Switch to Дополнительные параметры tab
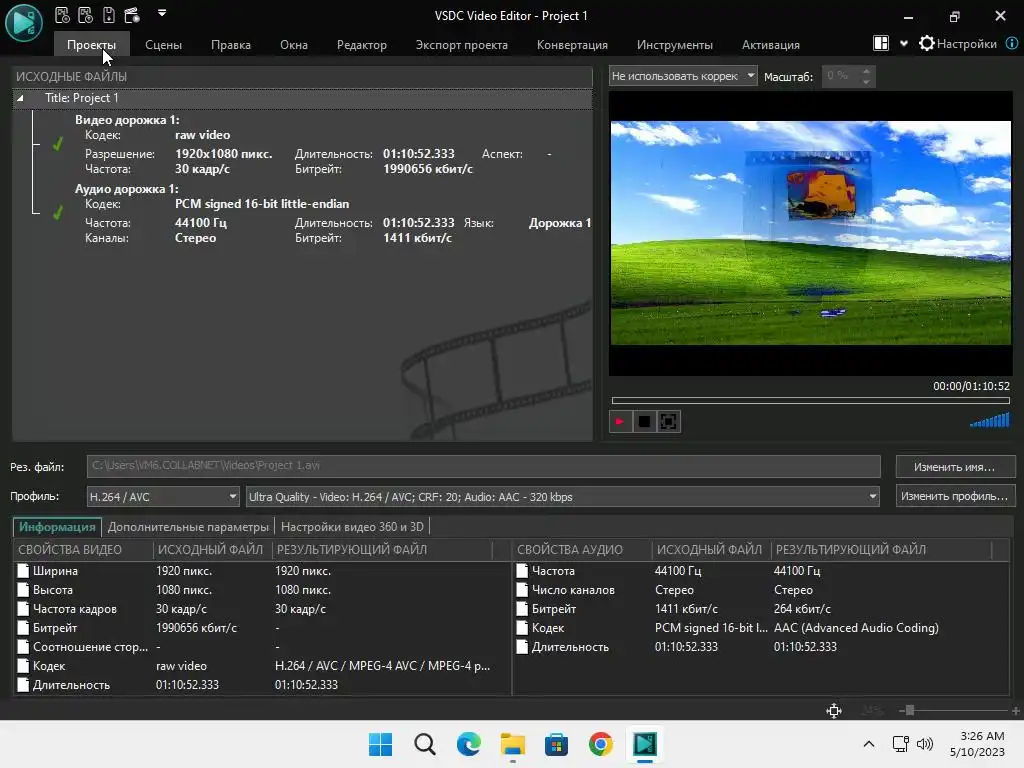Image resolution: width=1024 pixels, height=768 pixels. (x=188, y=526)
